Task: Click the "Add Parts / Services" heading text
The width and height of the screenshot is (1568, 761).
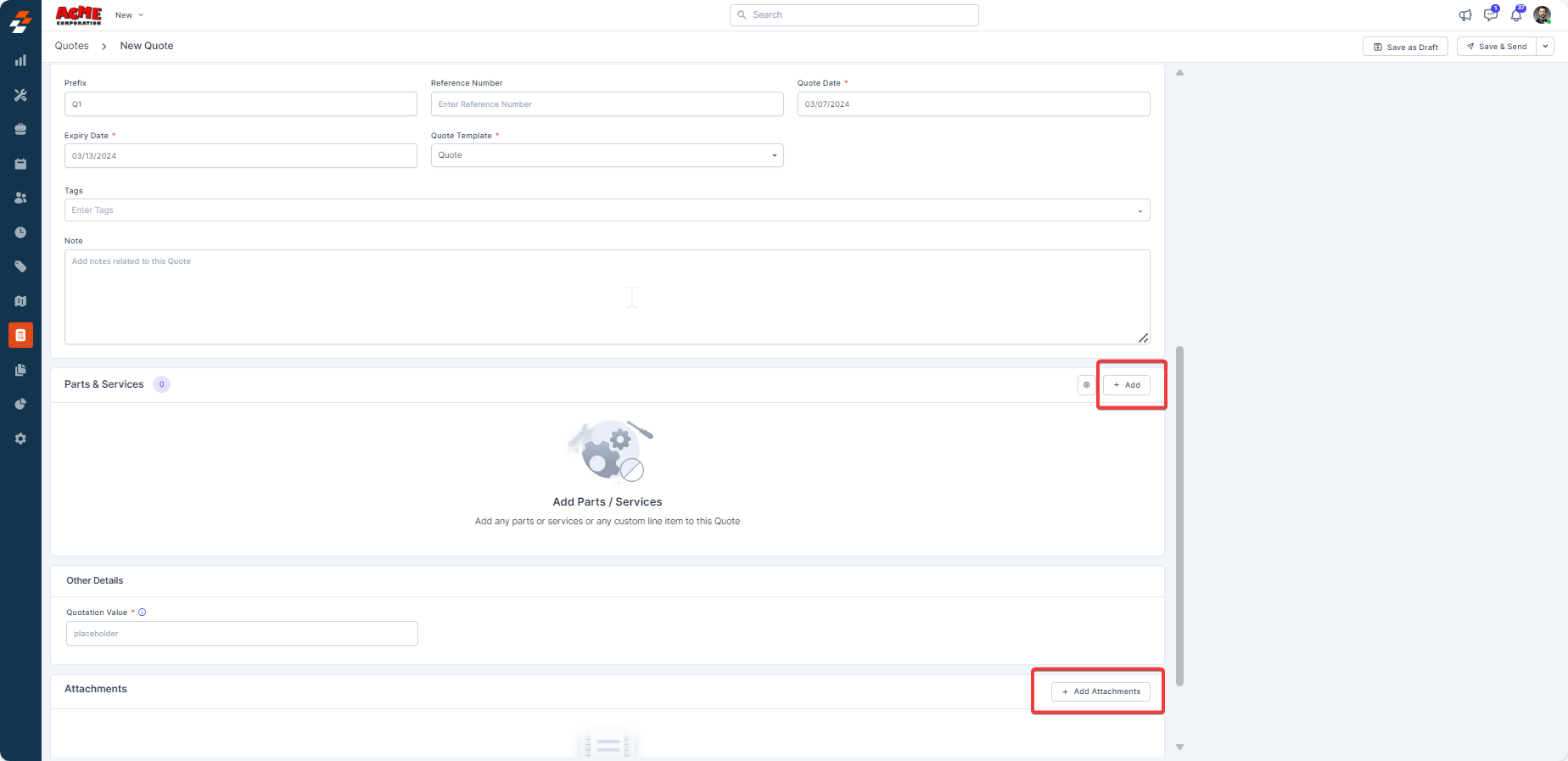Action: [x=608, y=502]
